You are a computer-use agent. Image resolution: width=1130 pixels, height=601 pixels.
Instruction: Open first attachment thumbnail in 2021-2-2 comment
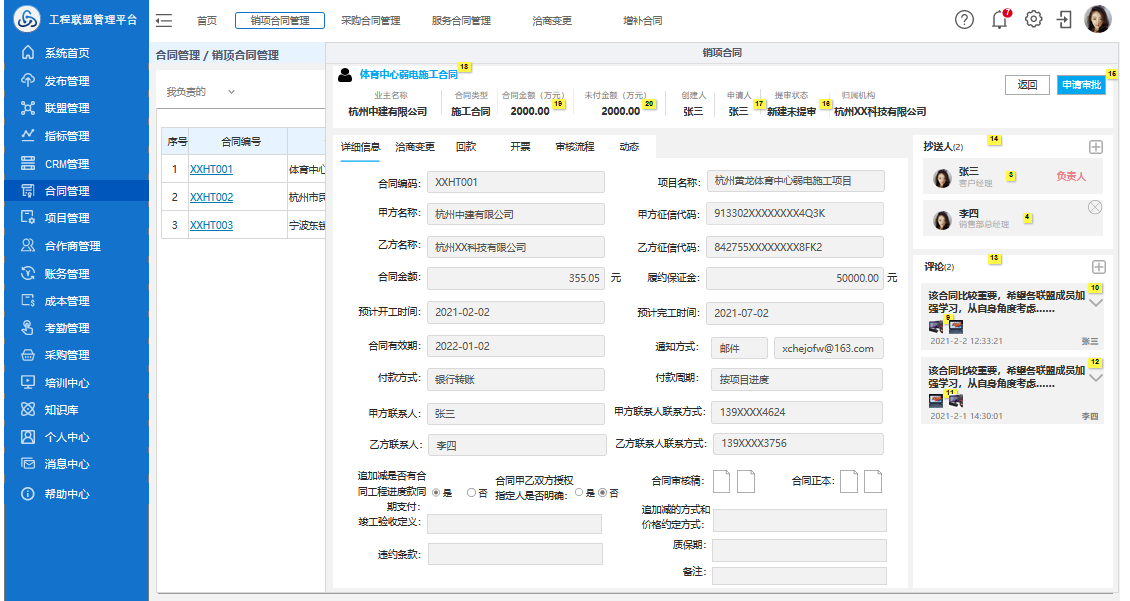pyautogui.click(x=936, y=326)
